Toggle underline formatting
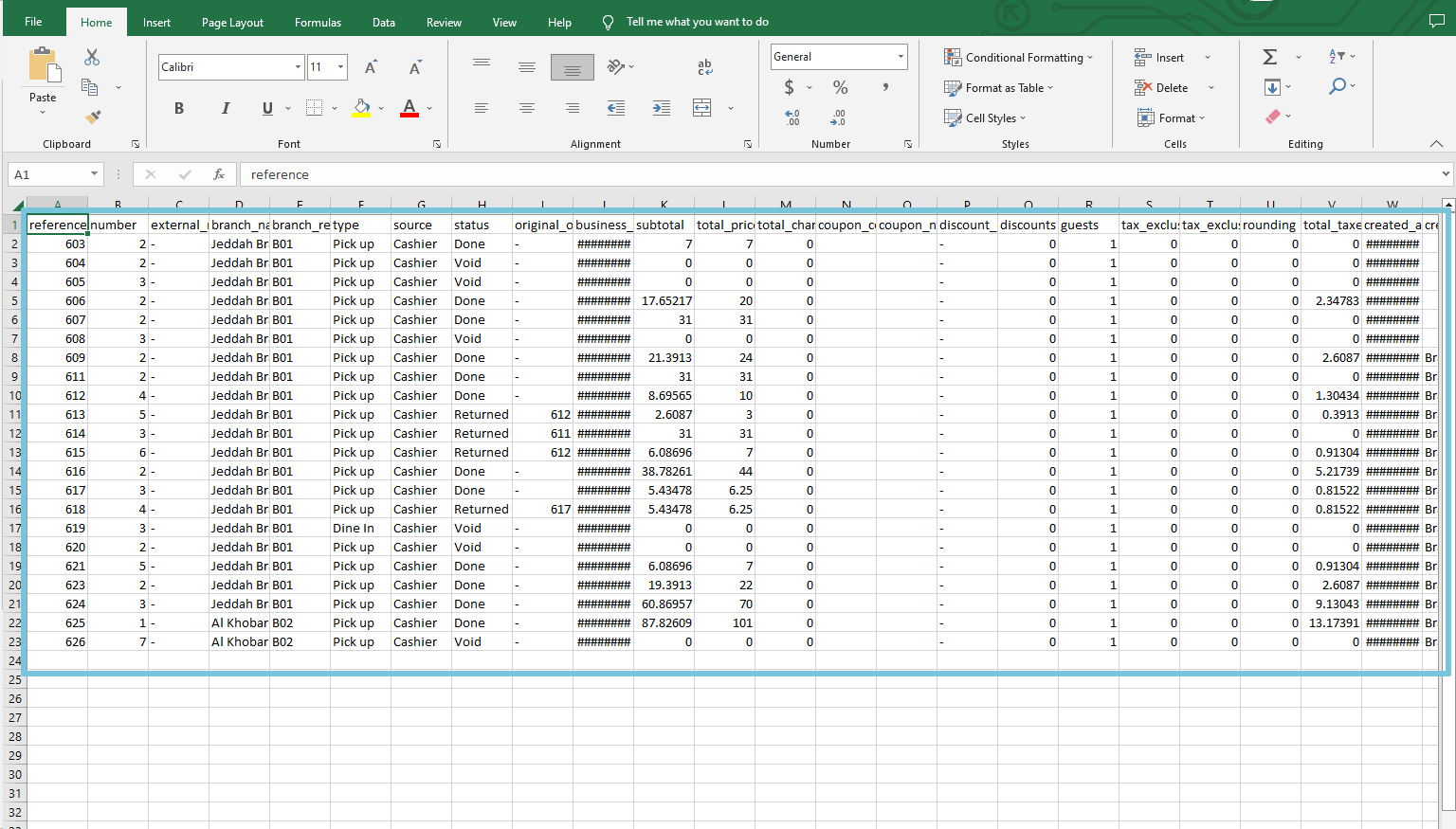This screenshot has height=829, width=1456. coord(266,108)
